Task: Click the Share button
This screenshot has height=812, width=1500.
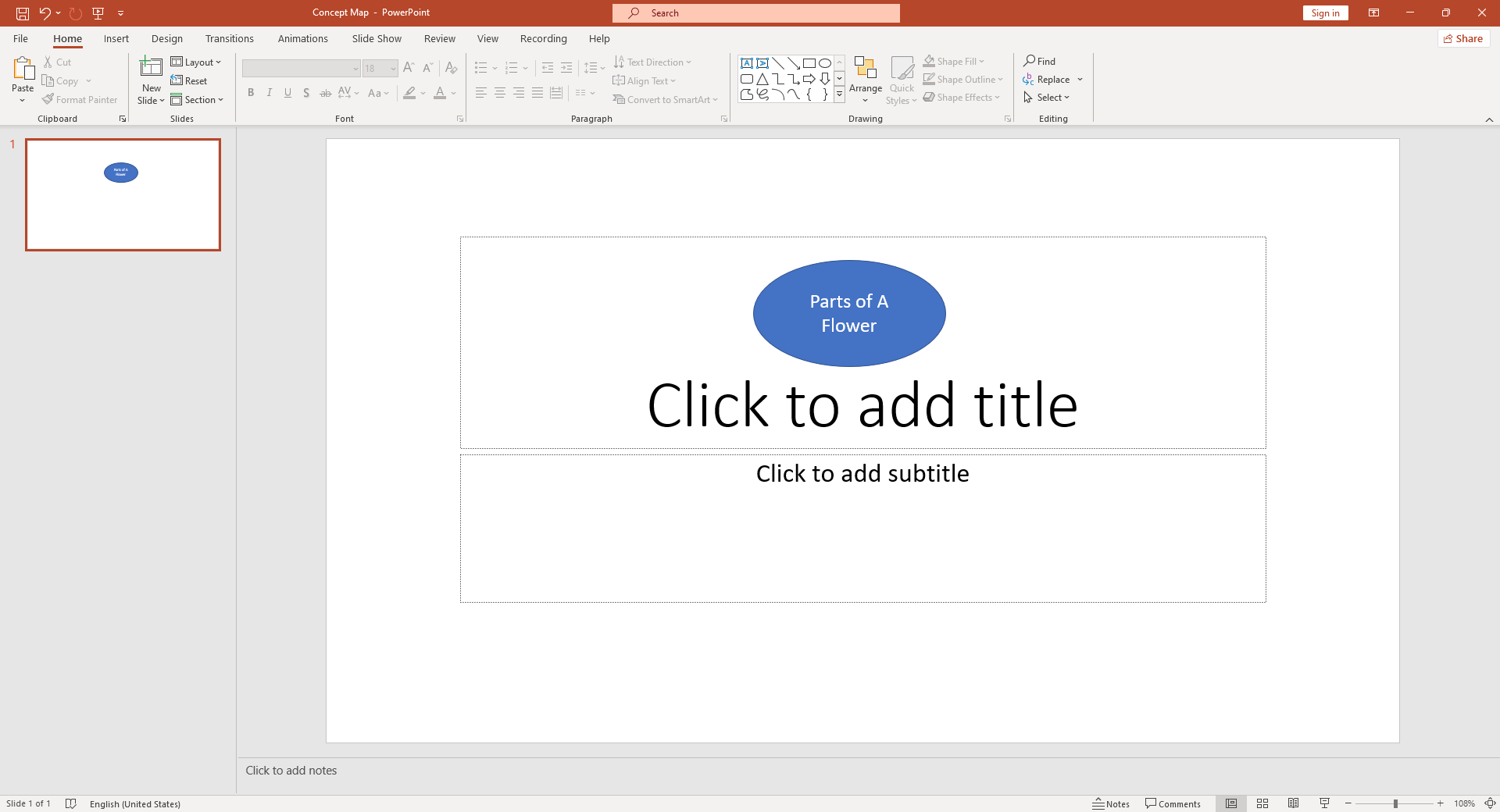Action: coord(1463,38)
